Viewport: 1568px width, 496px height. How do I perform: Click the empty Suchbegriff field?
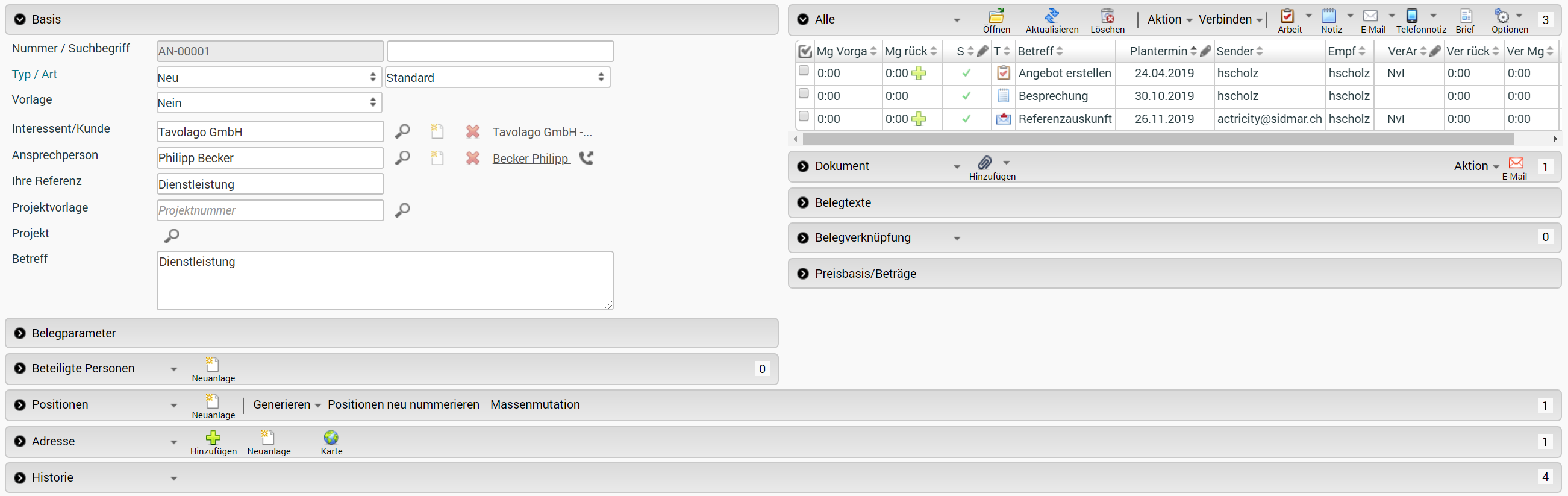[500, 51]
